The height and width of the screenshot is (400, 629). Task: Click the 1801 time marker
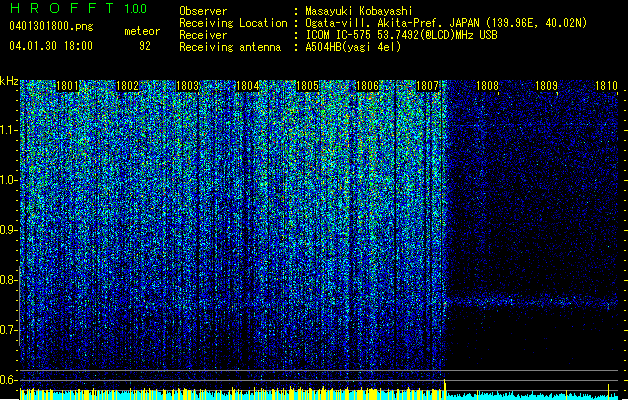click(67, 86)
